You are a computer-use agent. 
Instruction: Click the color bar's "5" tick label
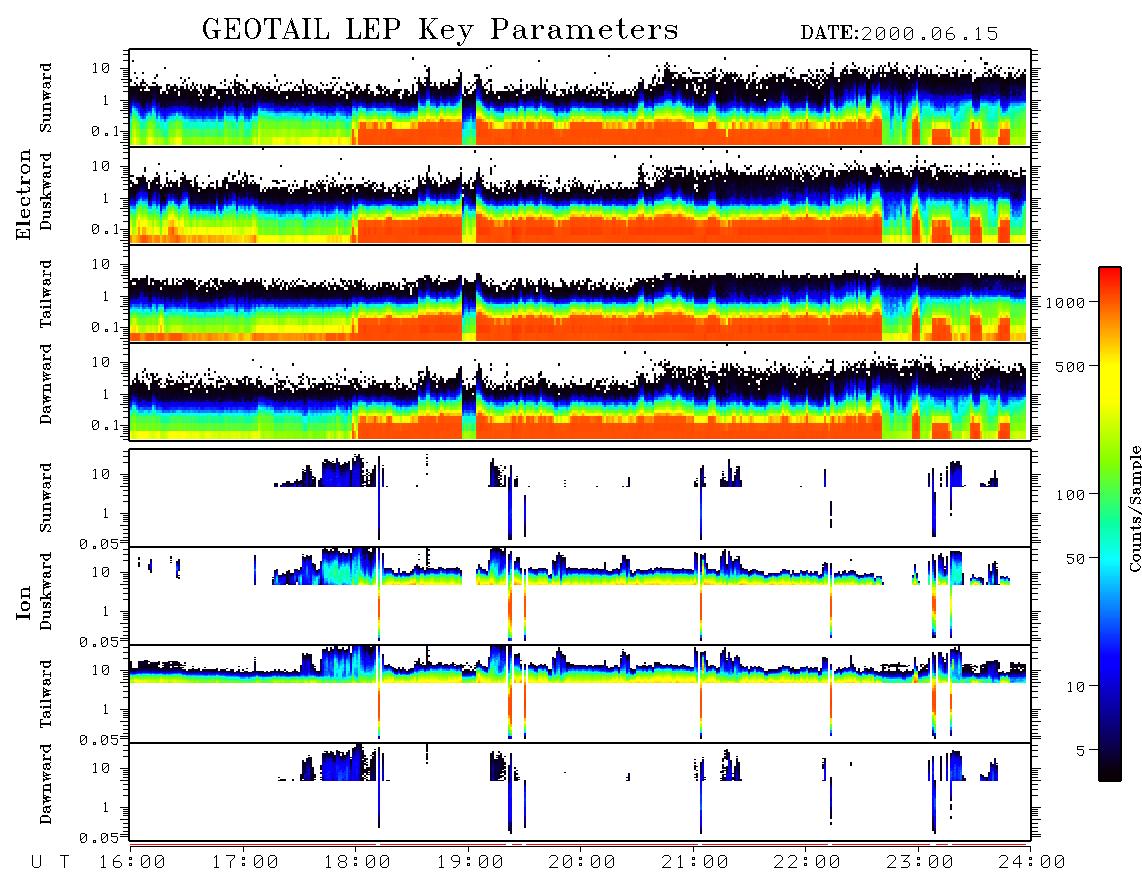click(x=1080, y=750)
